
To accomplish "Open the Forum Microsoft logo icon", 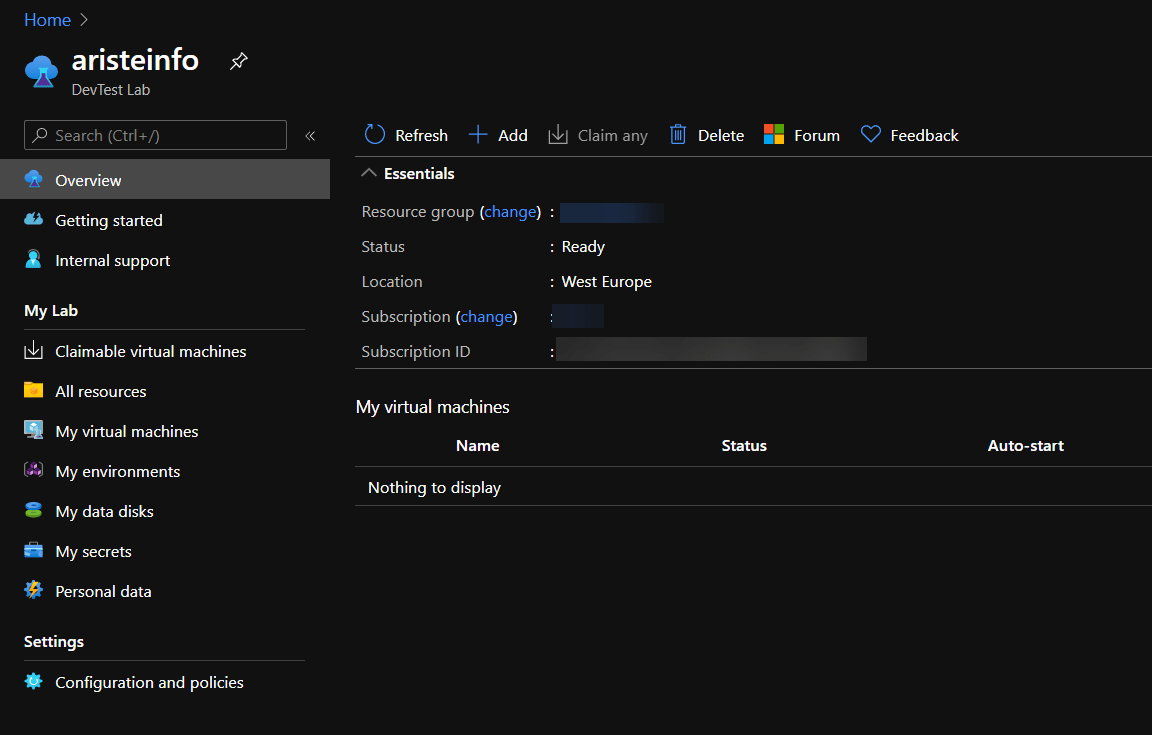I will (x=774, y=135).
